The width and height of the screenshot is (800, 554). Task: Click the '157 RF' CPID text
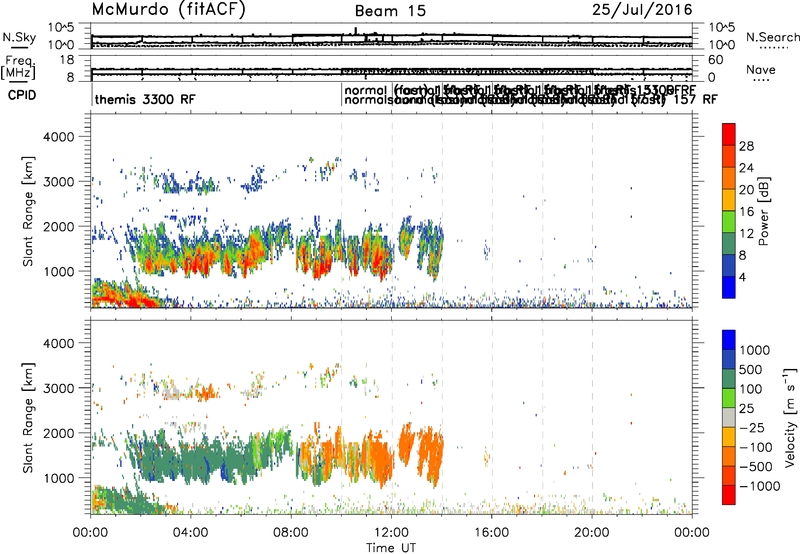[695, 99]
